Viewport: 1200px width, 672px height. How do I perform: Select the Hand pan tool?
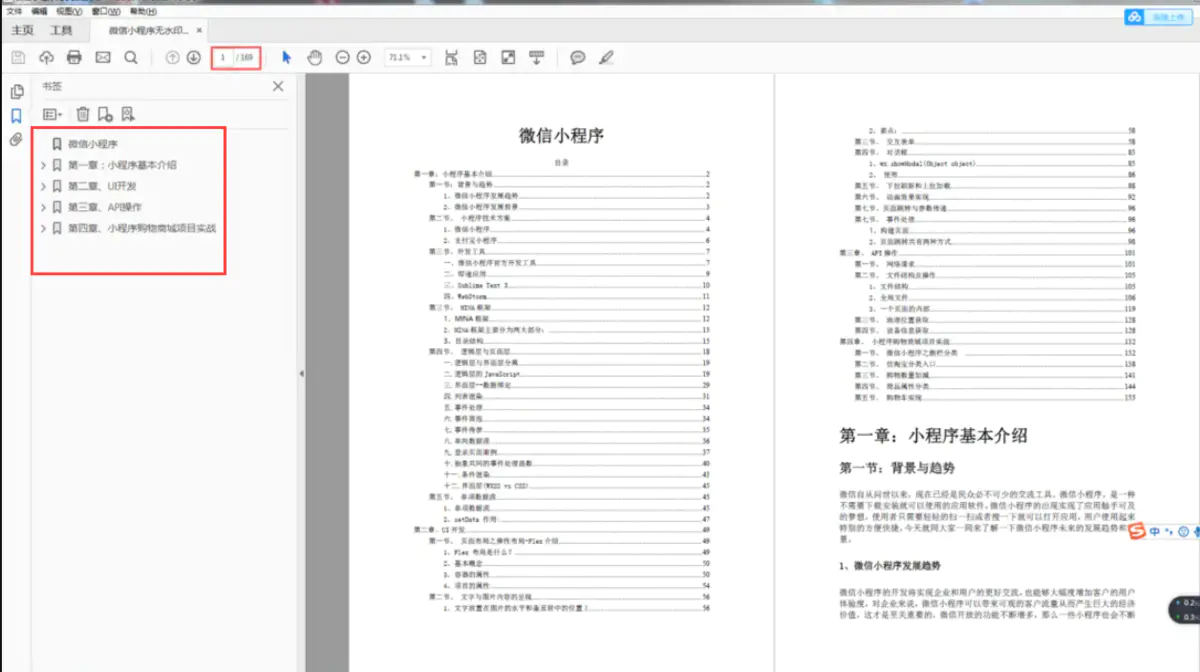click(314, 58)
